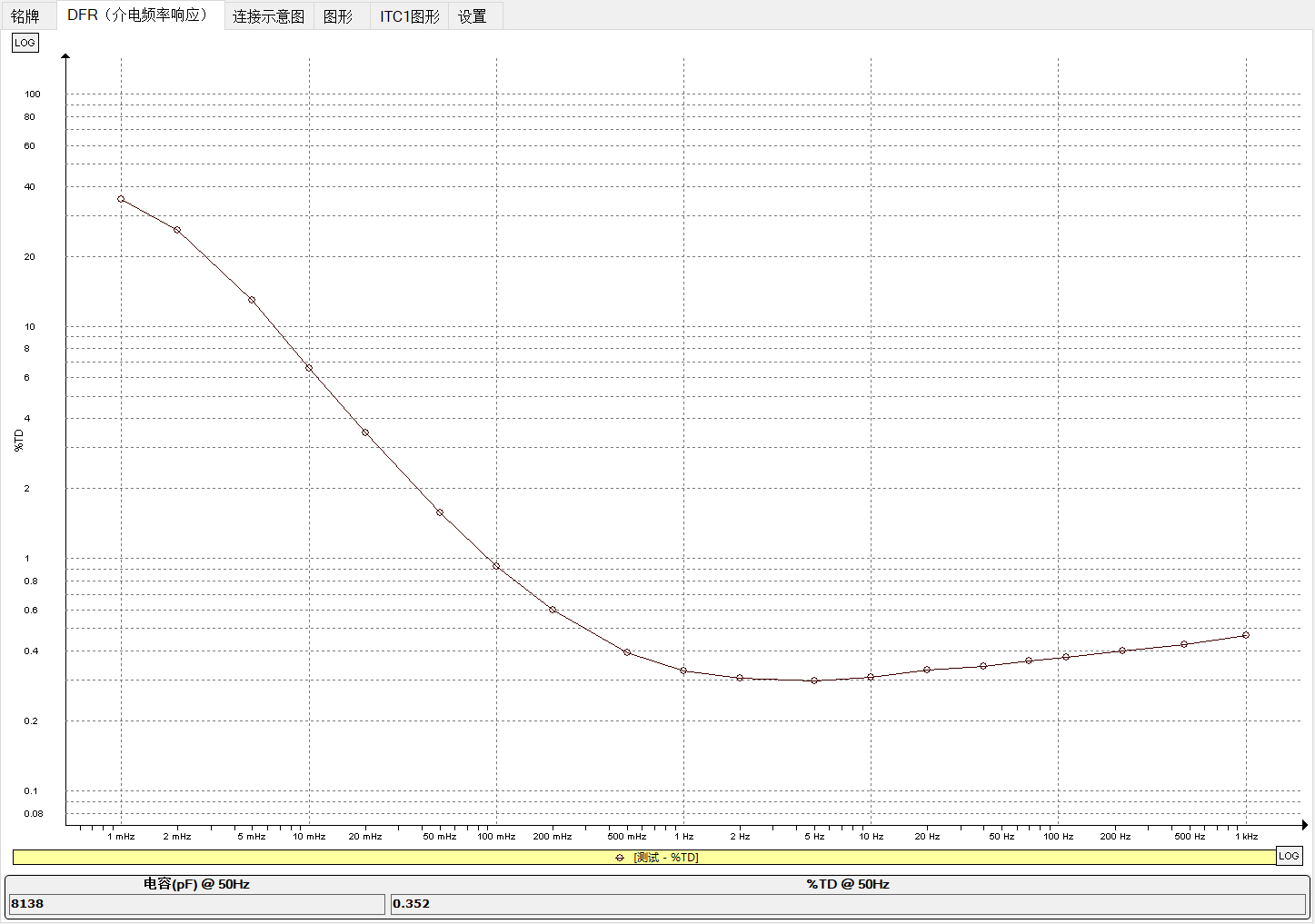Open the 设置 tab

[473, 15]
